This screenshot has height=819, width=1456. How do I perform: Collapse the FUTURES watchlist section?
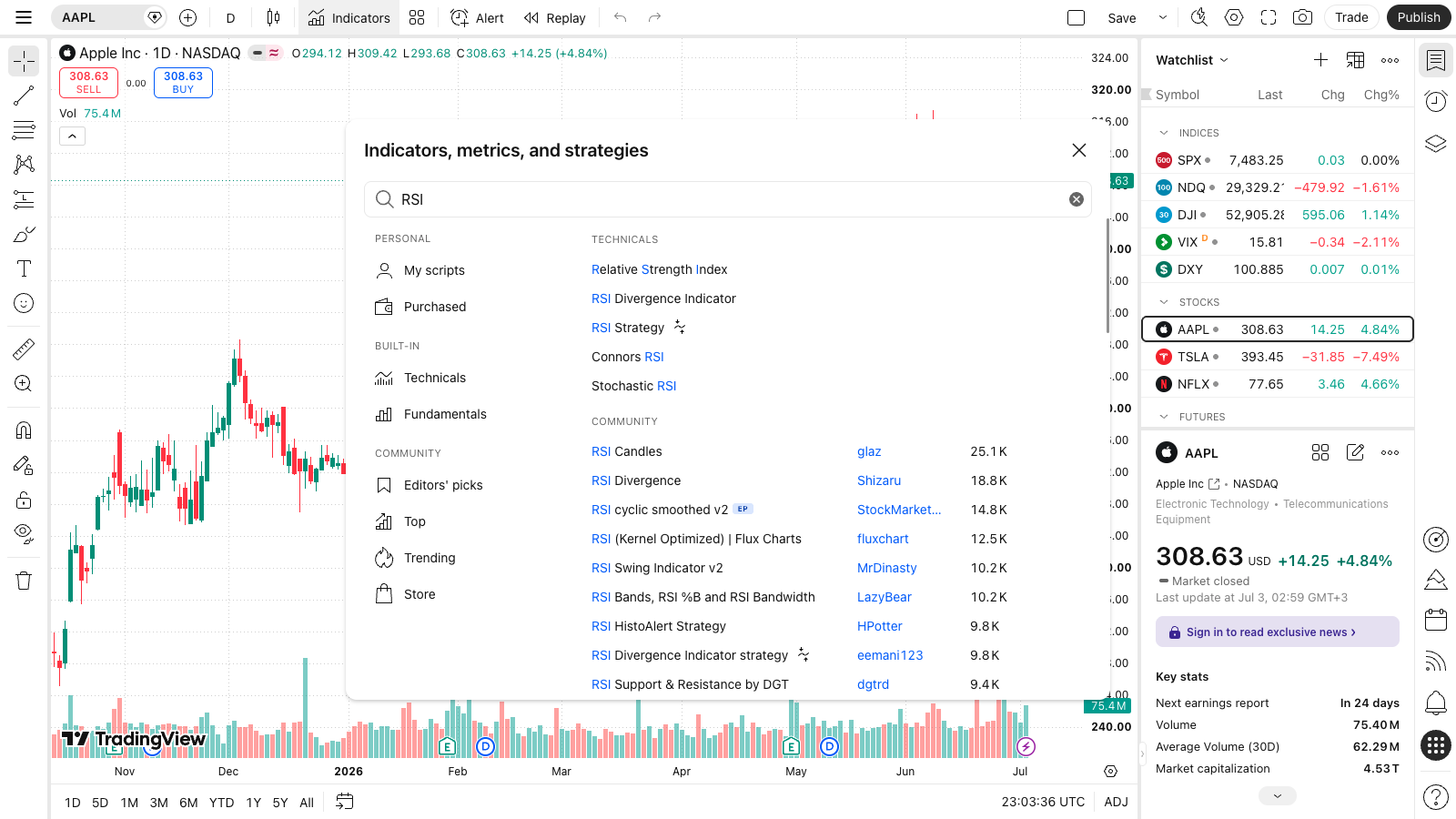point(1164,417)
